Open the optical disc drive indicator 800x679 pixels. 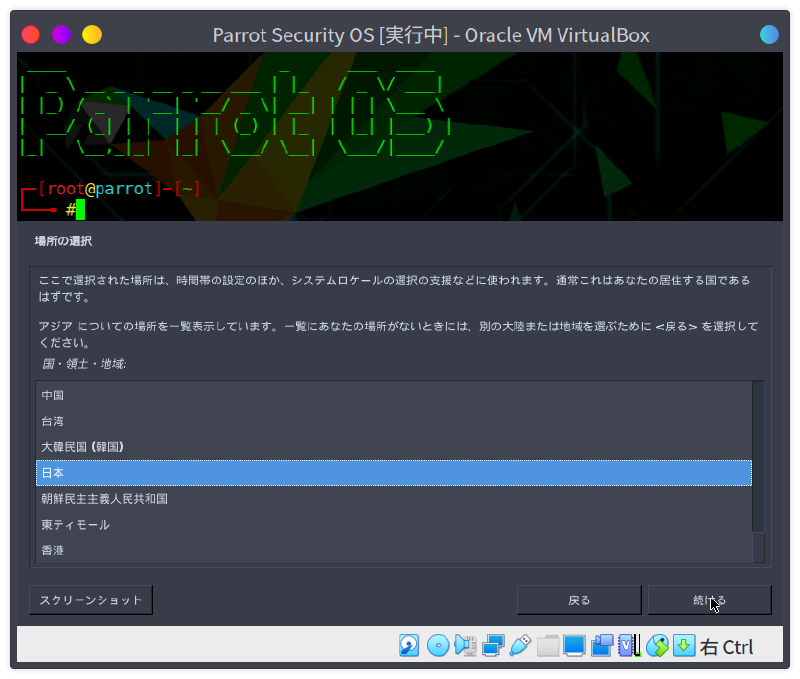pos(437,646)
